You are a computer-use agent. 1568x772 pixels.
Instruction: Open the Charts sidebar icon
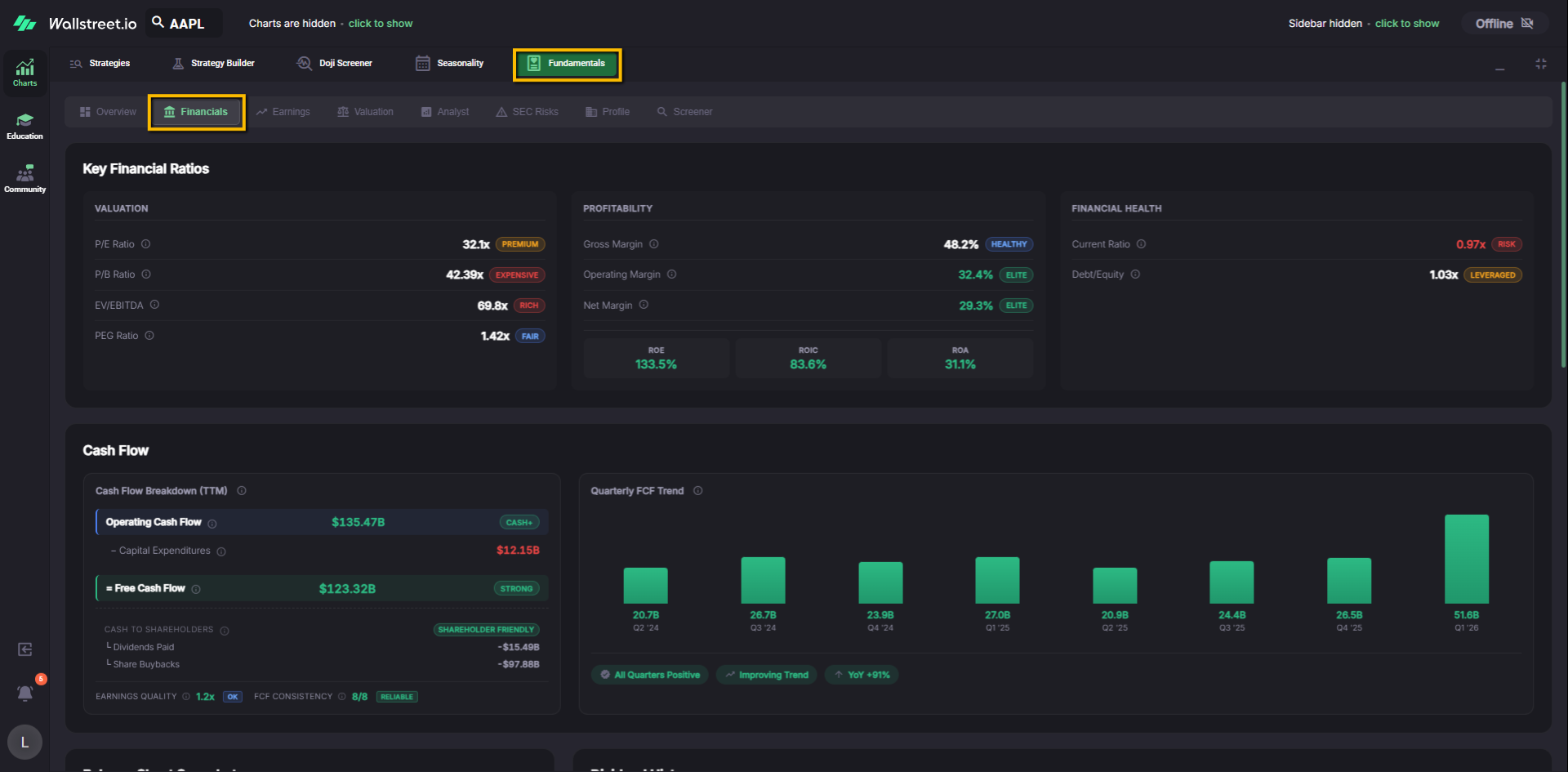coord(24,72)
